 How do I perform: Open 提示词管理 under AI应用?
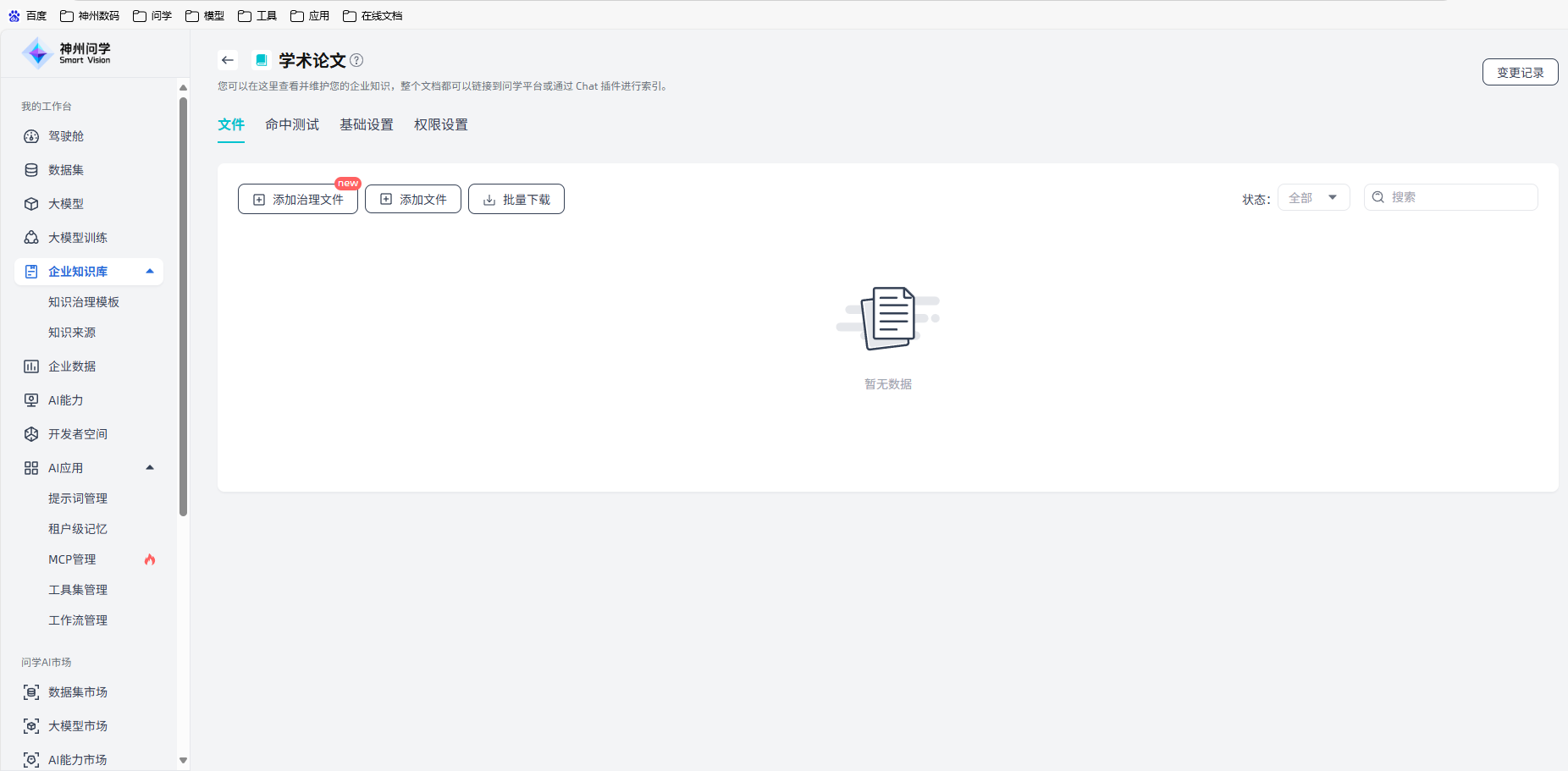78,498
